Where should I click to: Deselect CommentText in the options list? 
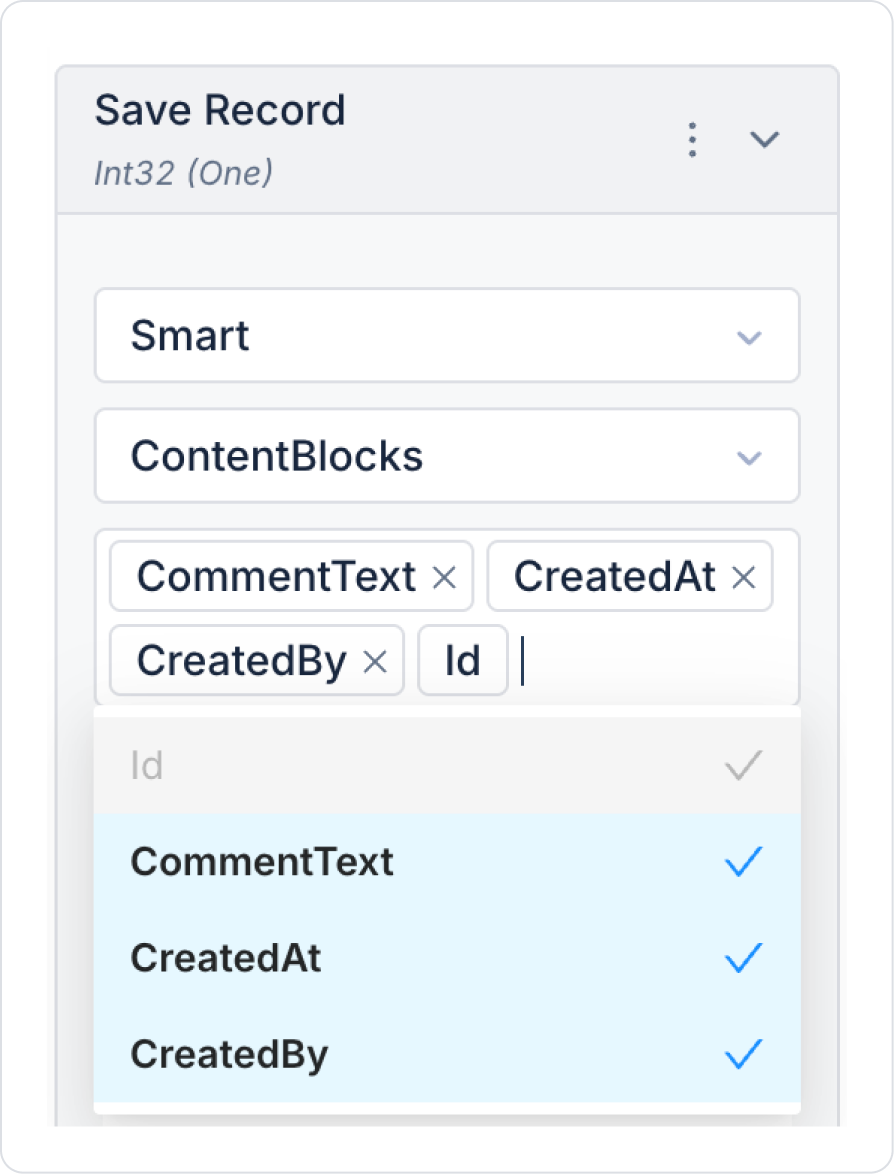[262, 862]
